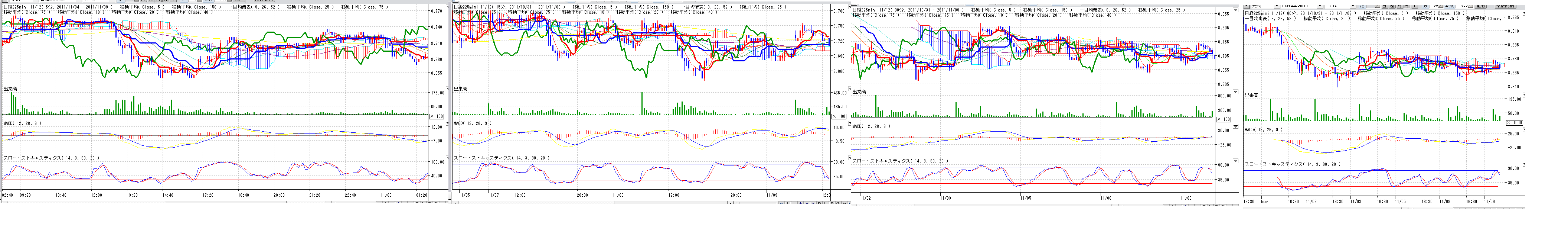1568x235 pixels.
Task: Click the ×100 volume scale box in 15分 chart
Action: click(838, 116)
